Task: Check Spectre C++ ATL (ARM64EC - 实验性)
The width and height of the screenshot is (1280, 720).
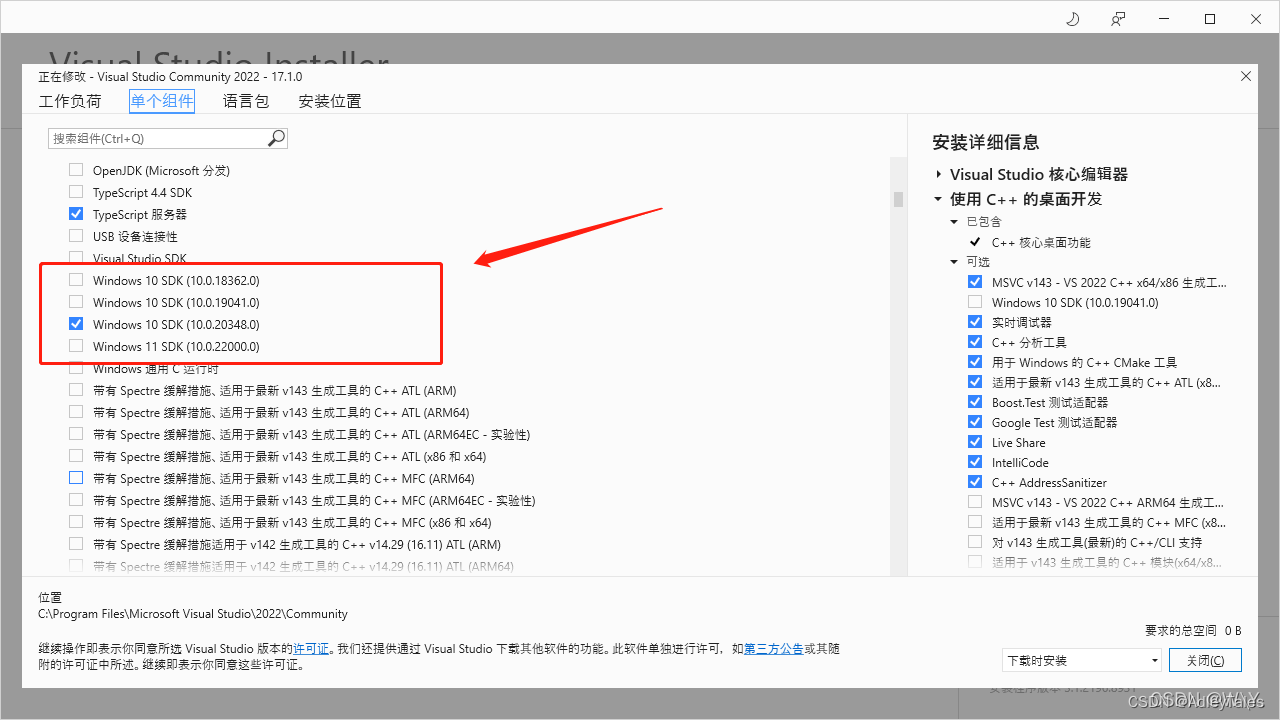Action: tap(76, 434)
